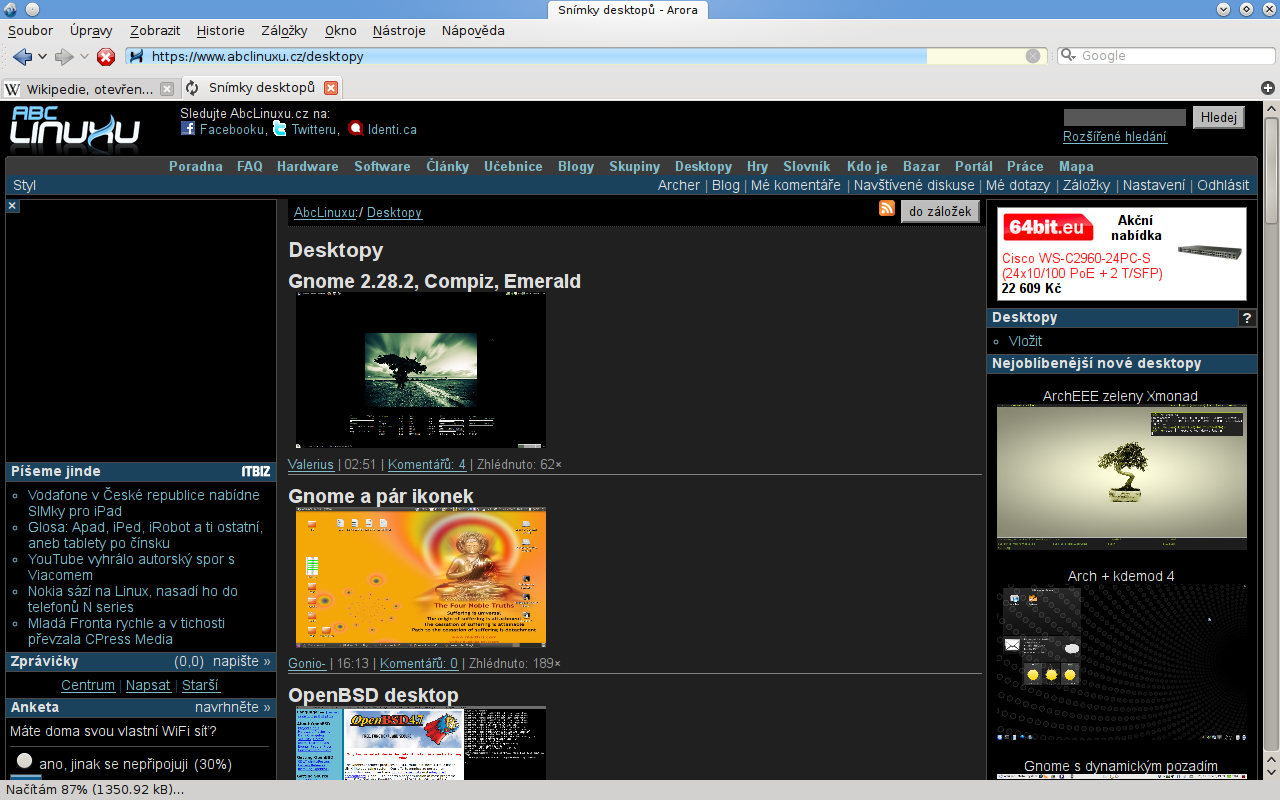1280x800 pixels.
Task: Click the navrhněte » link in Anketa
Action: pos(233,707)
